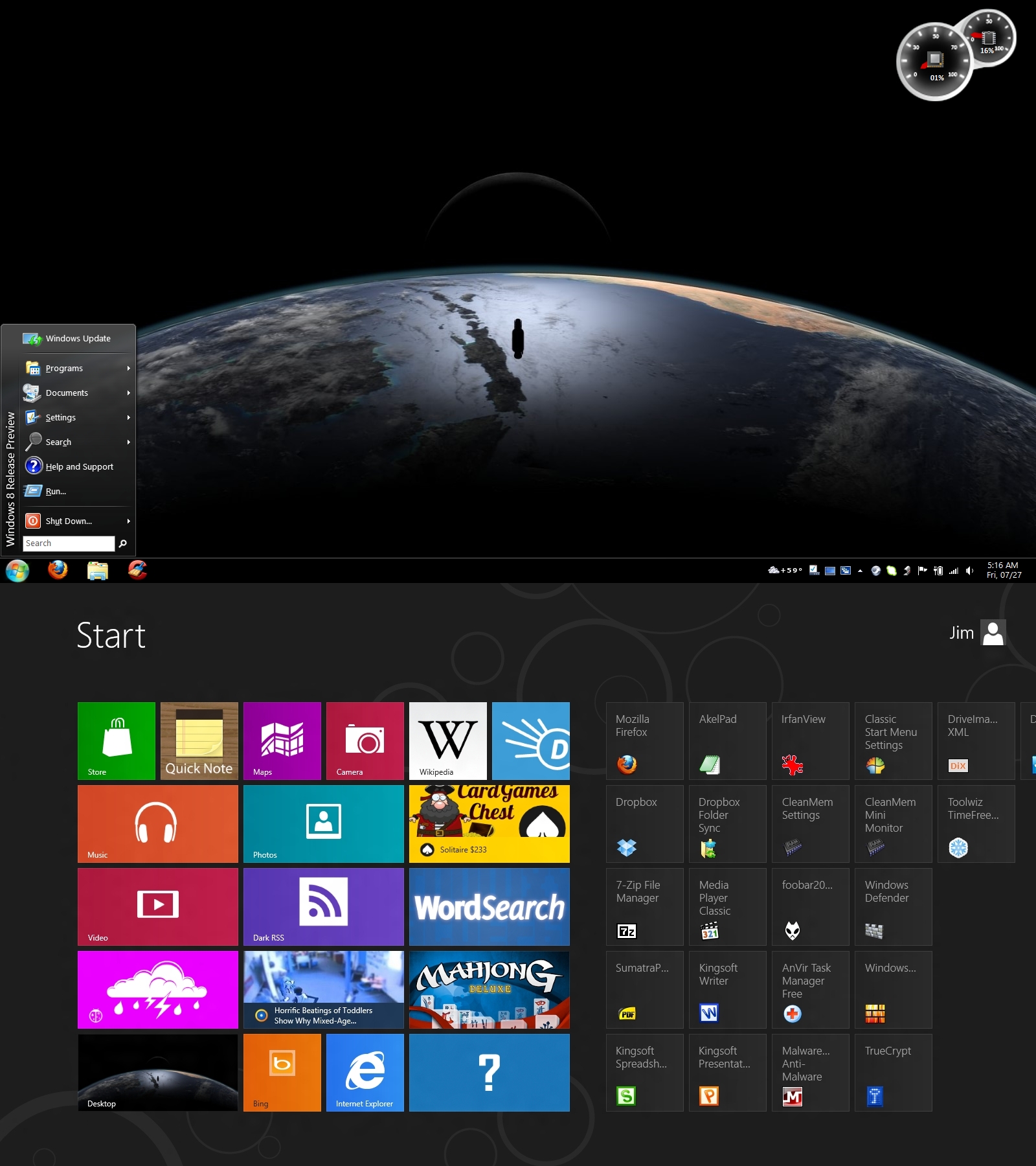Open AnVir Task Manager Free tile
The image size is (1036, 1166).
point(811,989)
